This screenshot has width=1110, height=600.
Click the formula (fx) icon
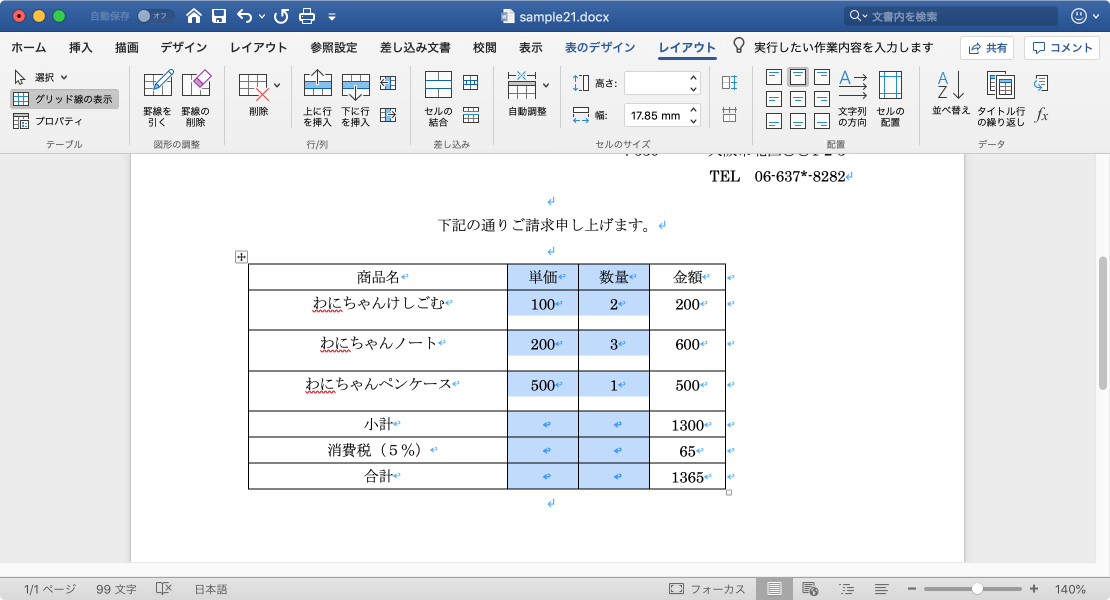(x=1041, y=115)
